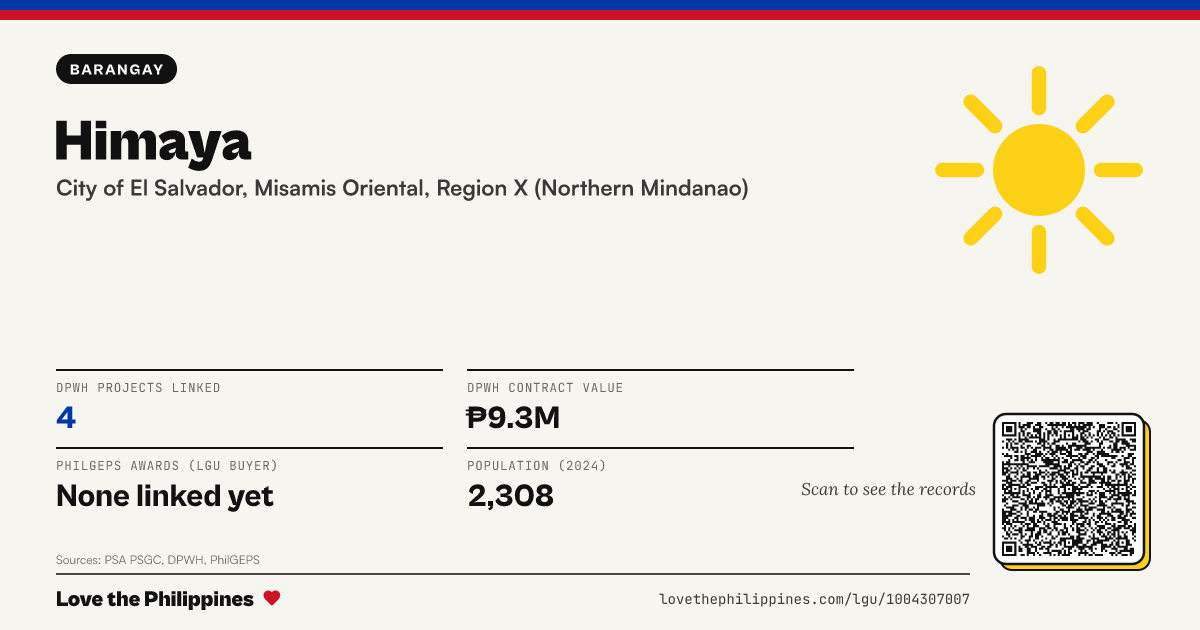Click the ₱9.3M contract value
Screen dimensions: 1200x630
pyautogui.click(x=513, y=417)
